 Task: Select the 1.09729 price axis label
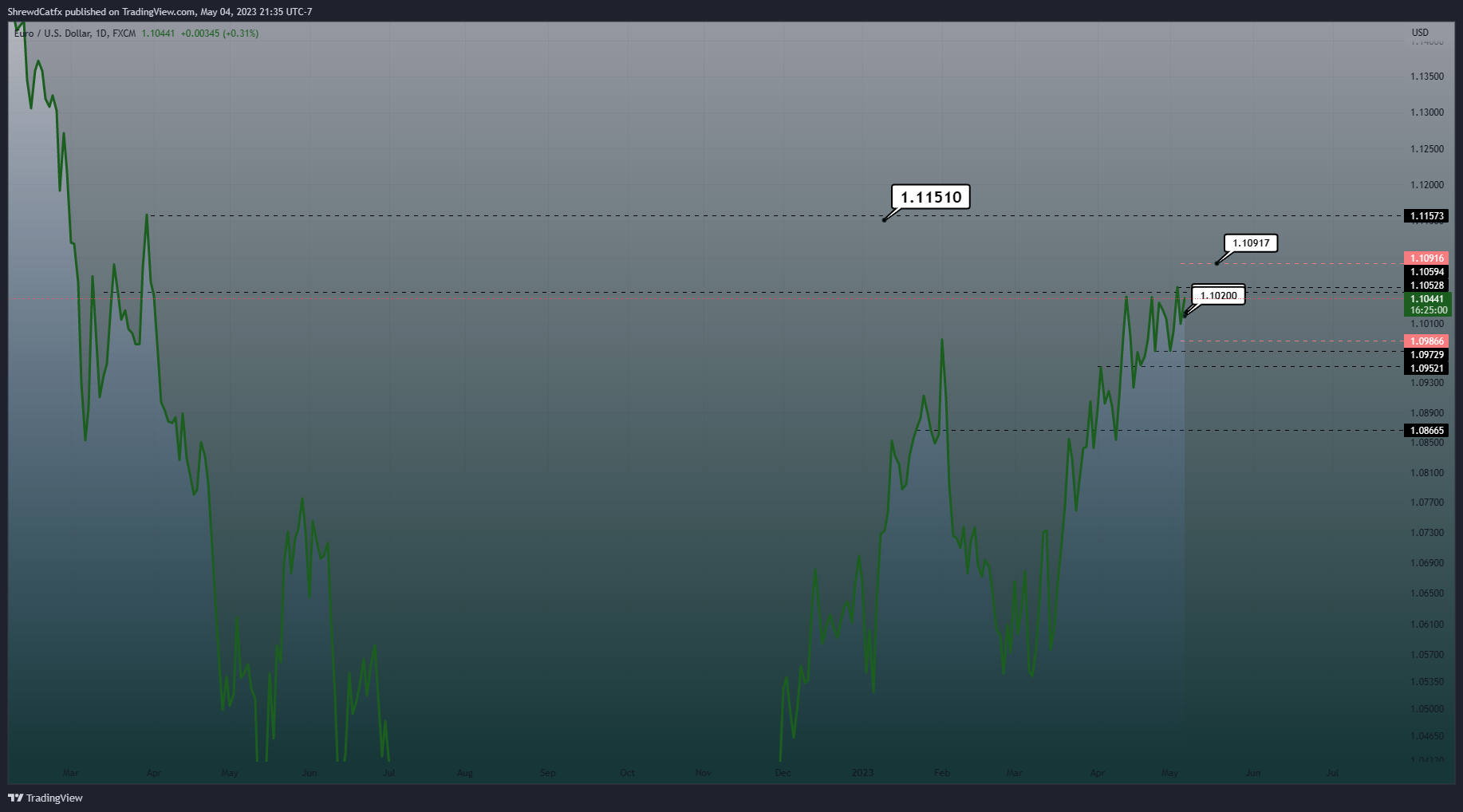(1426, 355)
